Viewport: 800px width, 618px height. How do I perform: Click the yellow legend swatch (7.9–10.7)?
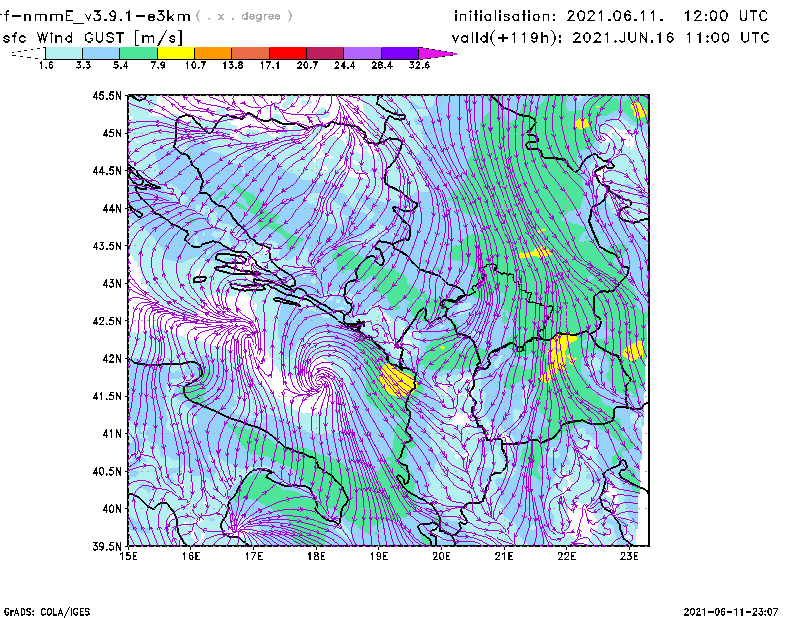(176, 53)
